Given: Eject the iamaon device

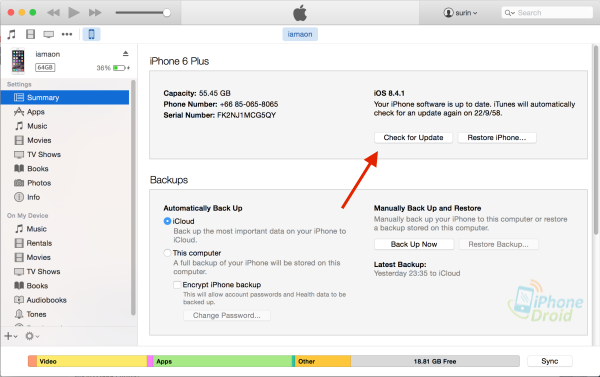Looking at the screenshot, I should point(126,54).
